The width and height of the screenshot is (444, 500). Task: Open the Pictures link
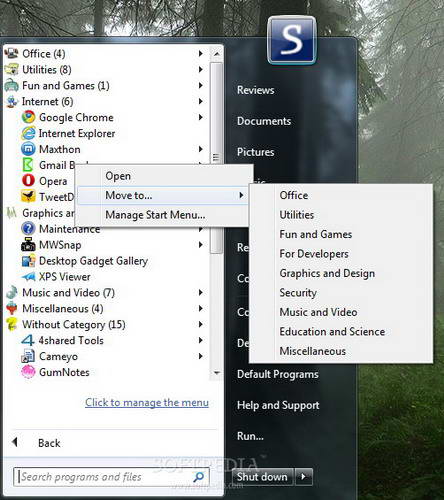(256, 152)
